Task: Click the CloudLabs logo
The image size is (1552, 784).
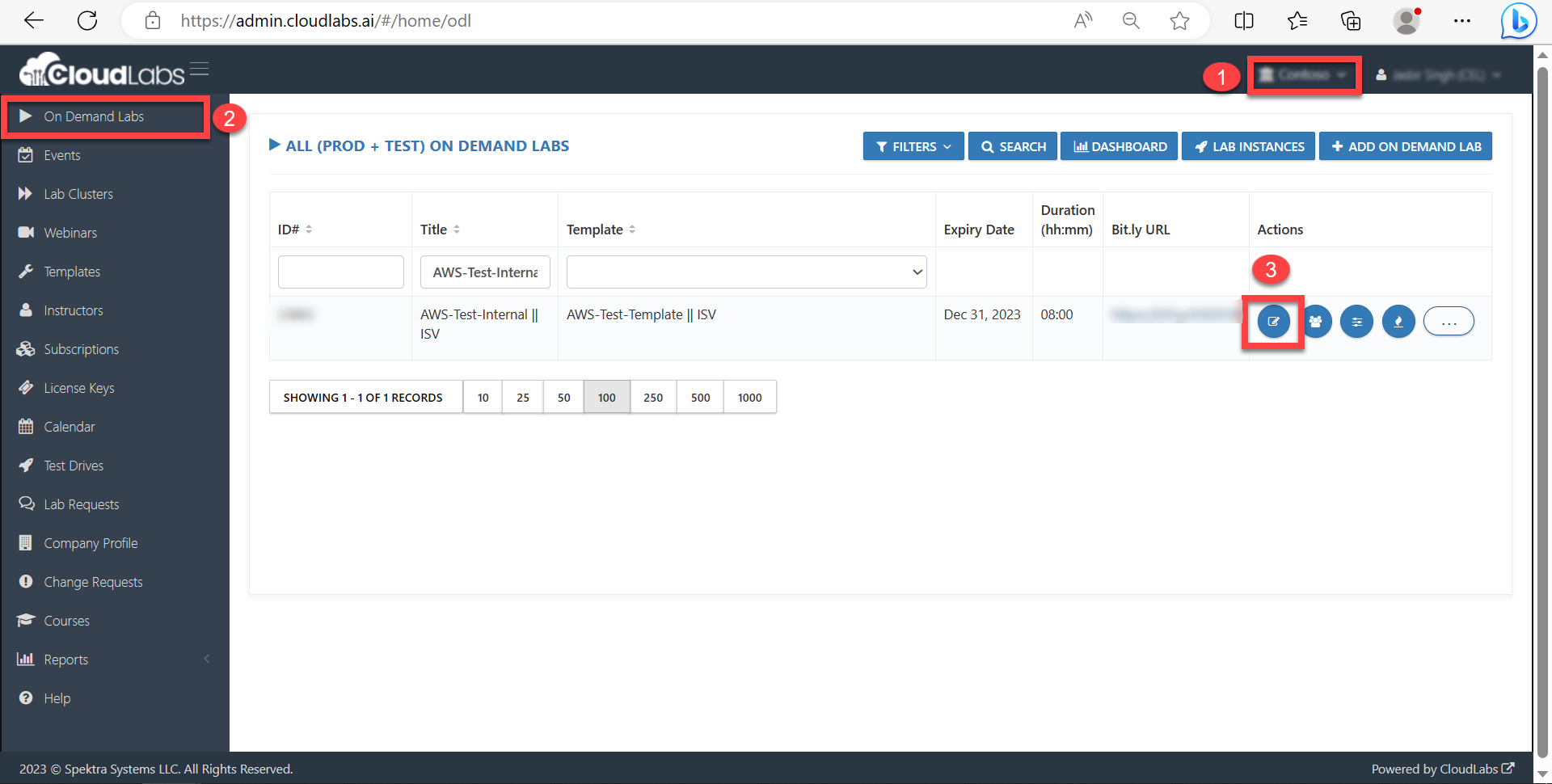Action: coord(102,71)
